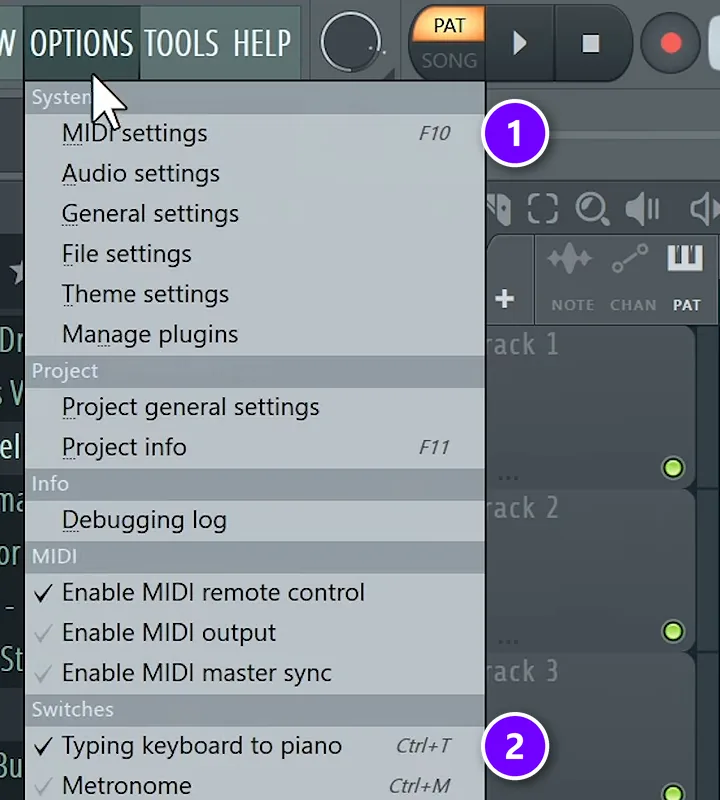Image resolution: width=720 pixels, height=800 pixels.
Task: Switch to PAT pattern mode
Action: point(449,26)
